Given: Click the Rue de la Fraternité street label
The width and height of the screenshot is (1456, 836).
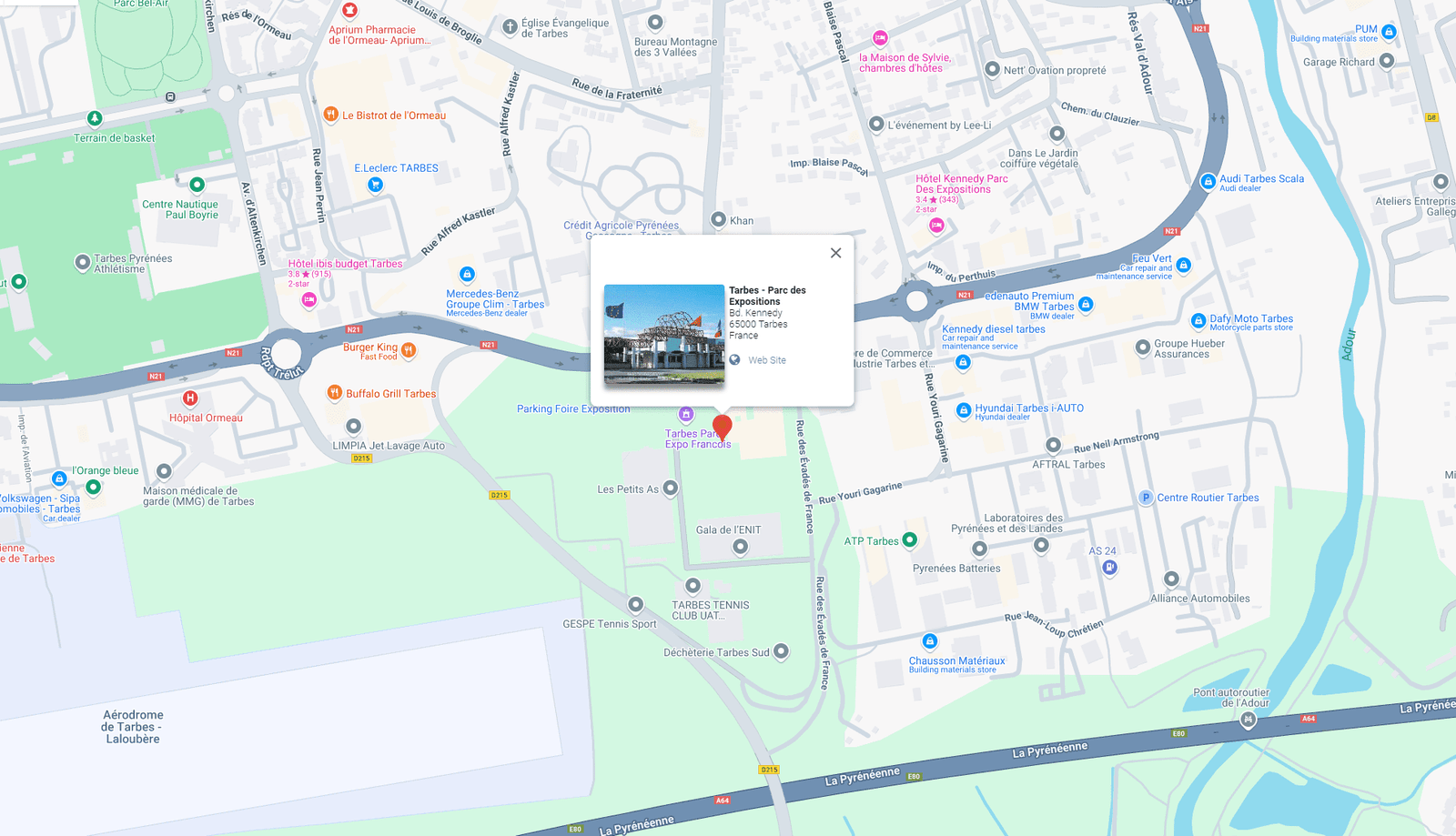Looking at the screenshot, I should 617,88.
